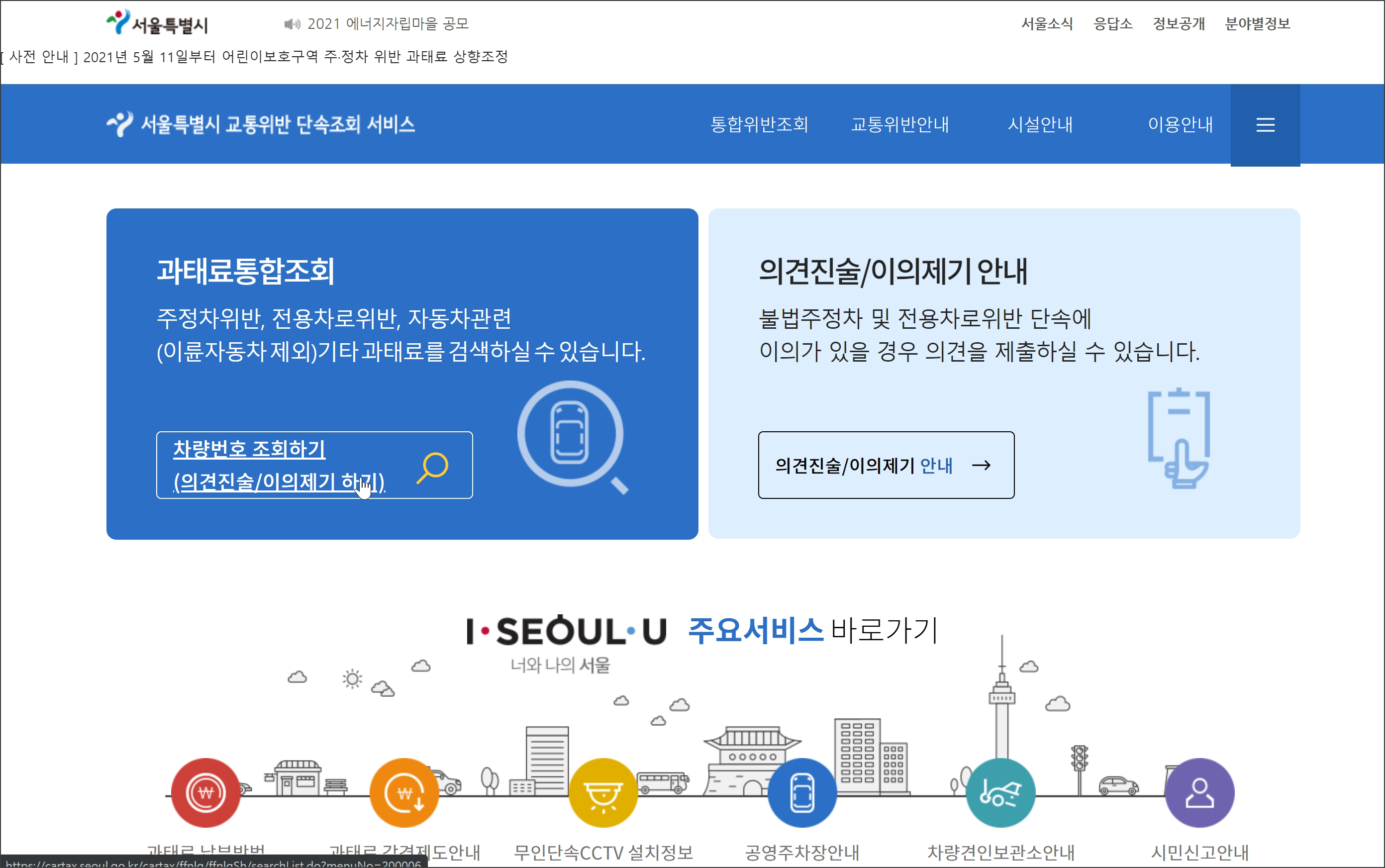1385x868 pixels.
Task: Click the purple 시민신고안내 person icon
Action: click(1199, 792)
